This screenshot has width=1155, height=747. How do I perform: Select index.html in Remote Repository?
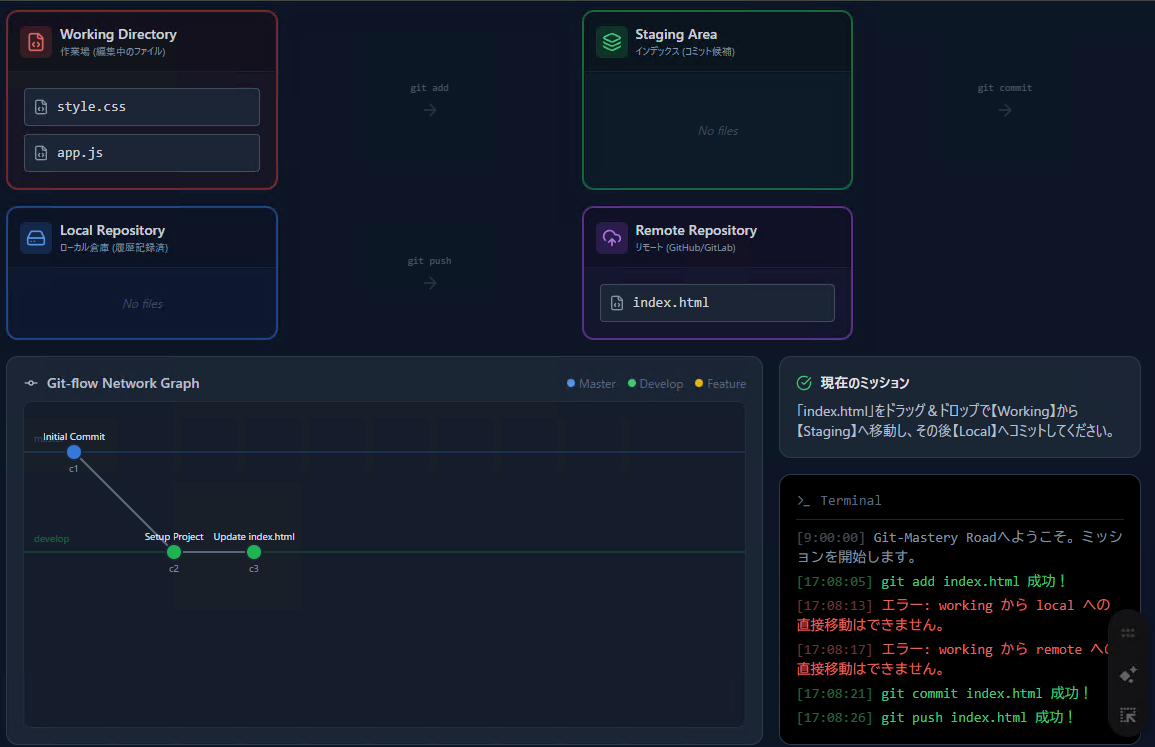(717, 303)
